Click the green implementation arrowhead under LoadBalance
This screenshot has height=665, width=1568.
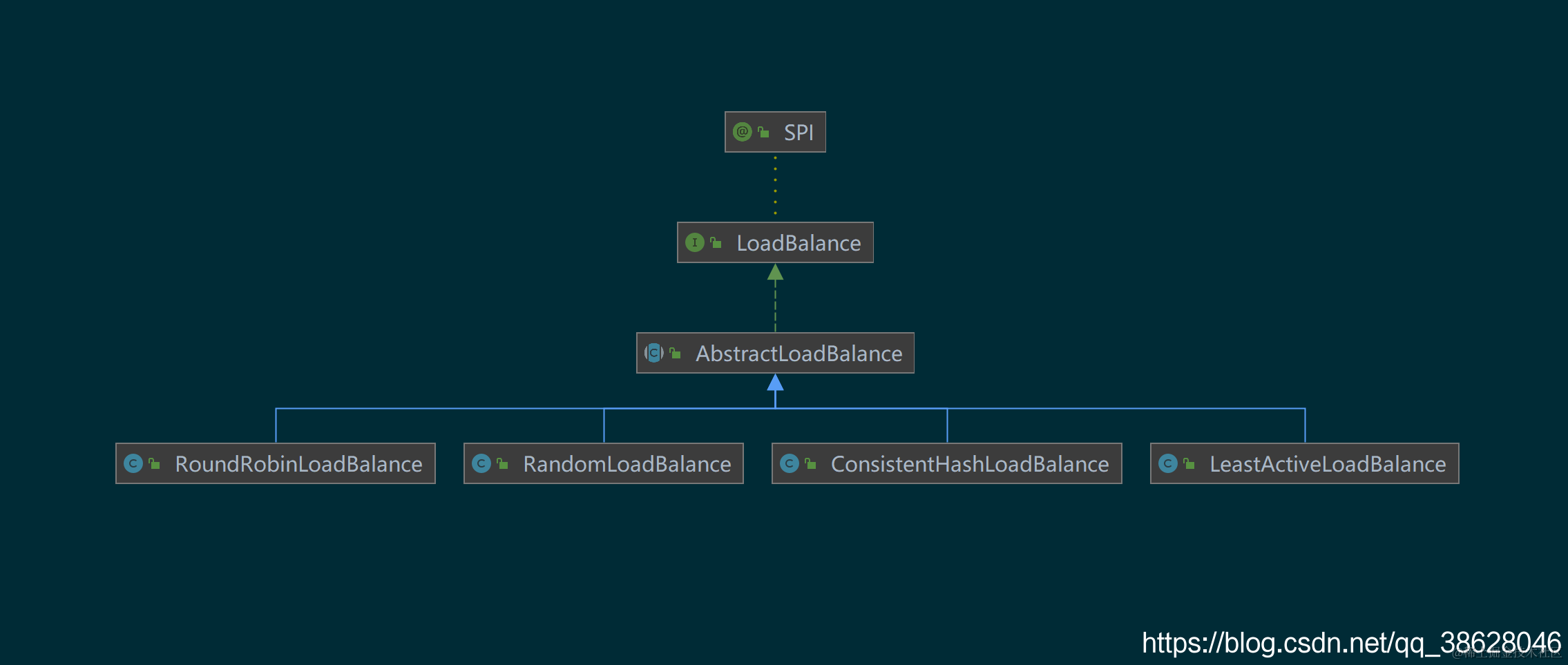(775, 272)
